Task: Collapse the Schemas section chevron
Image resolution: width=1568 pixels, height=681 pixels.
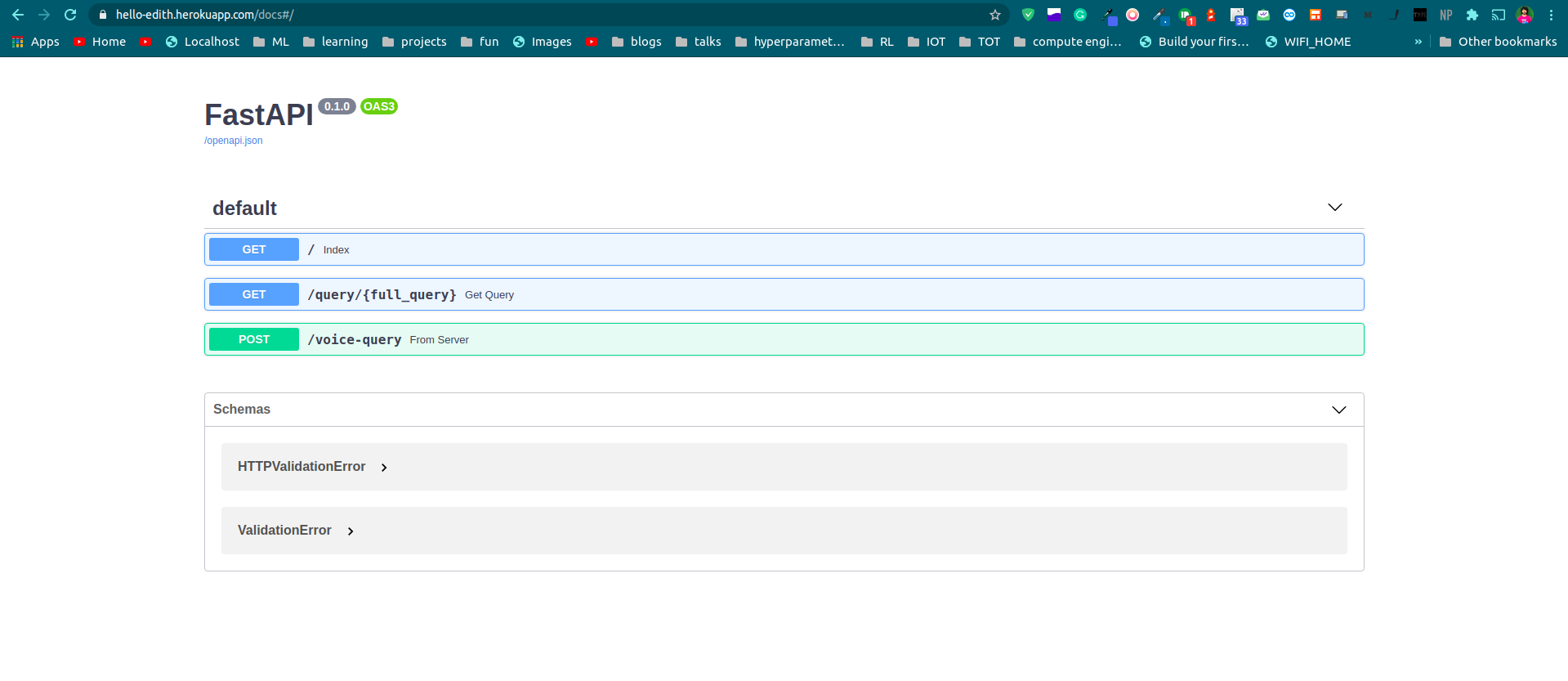Action: point(1339,410)
